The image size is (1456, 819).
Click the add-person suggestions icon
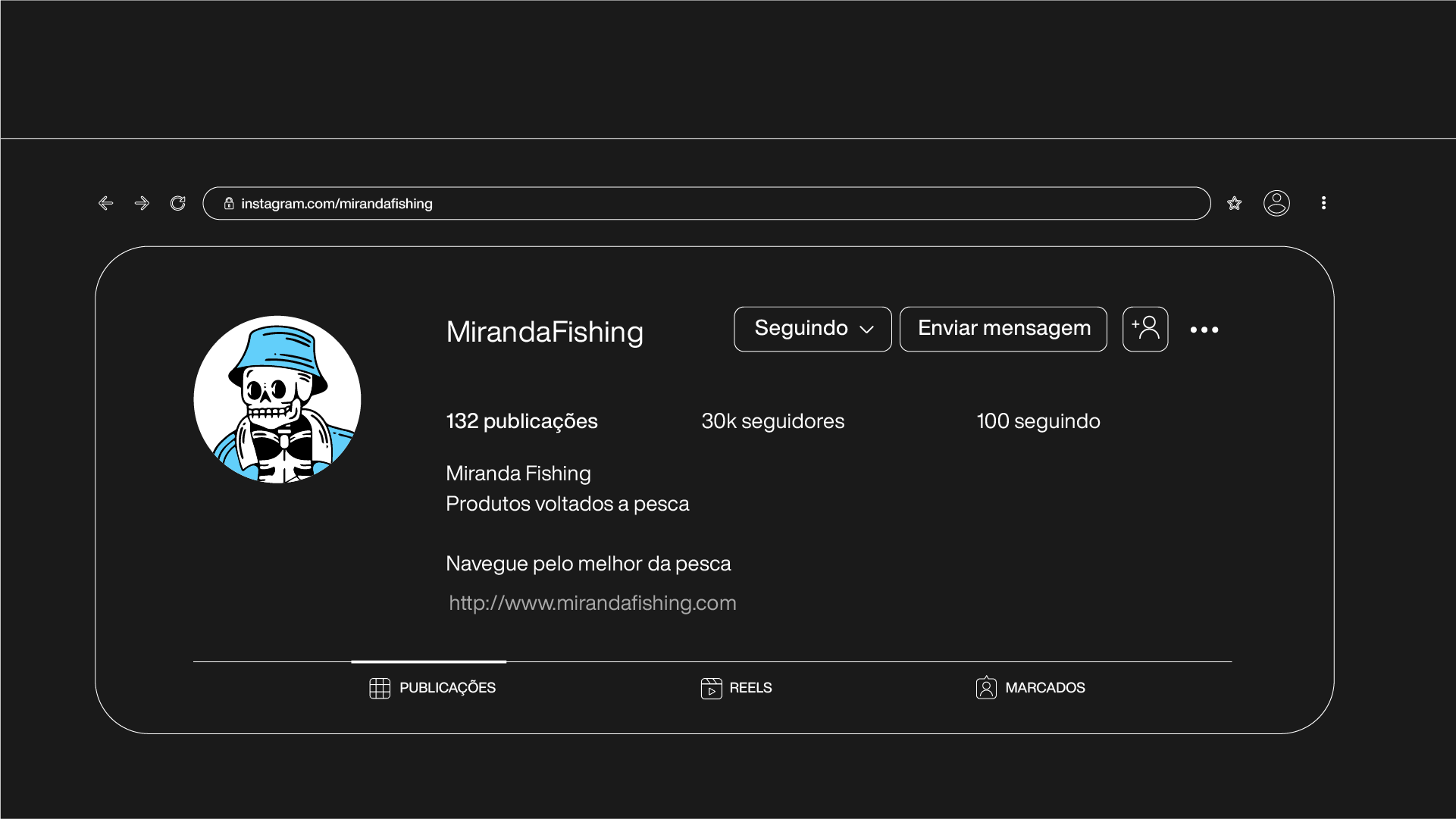click(x=1145, y=329)
